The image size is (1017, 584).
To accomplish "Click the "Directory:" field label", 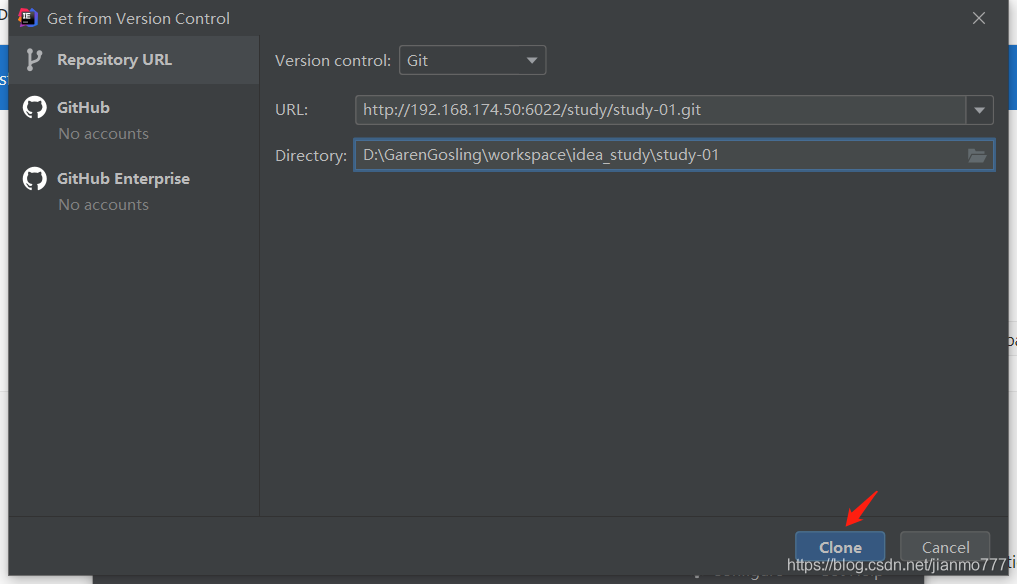I will 311,155.
